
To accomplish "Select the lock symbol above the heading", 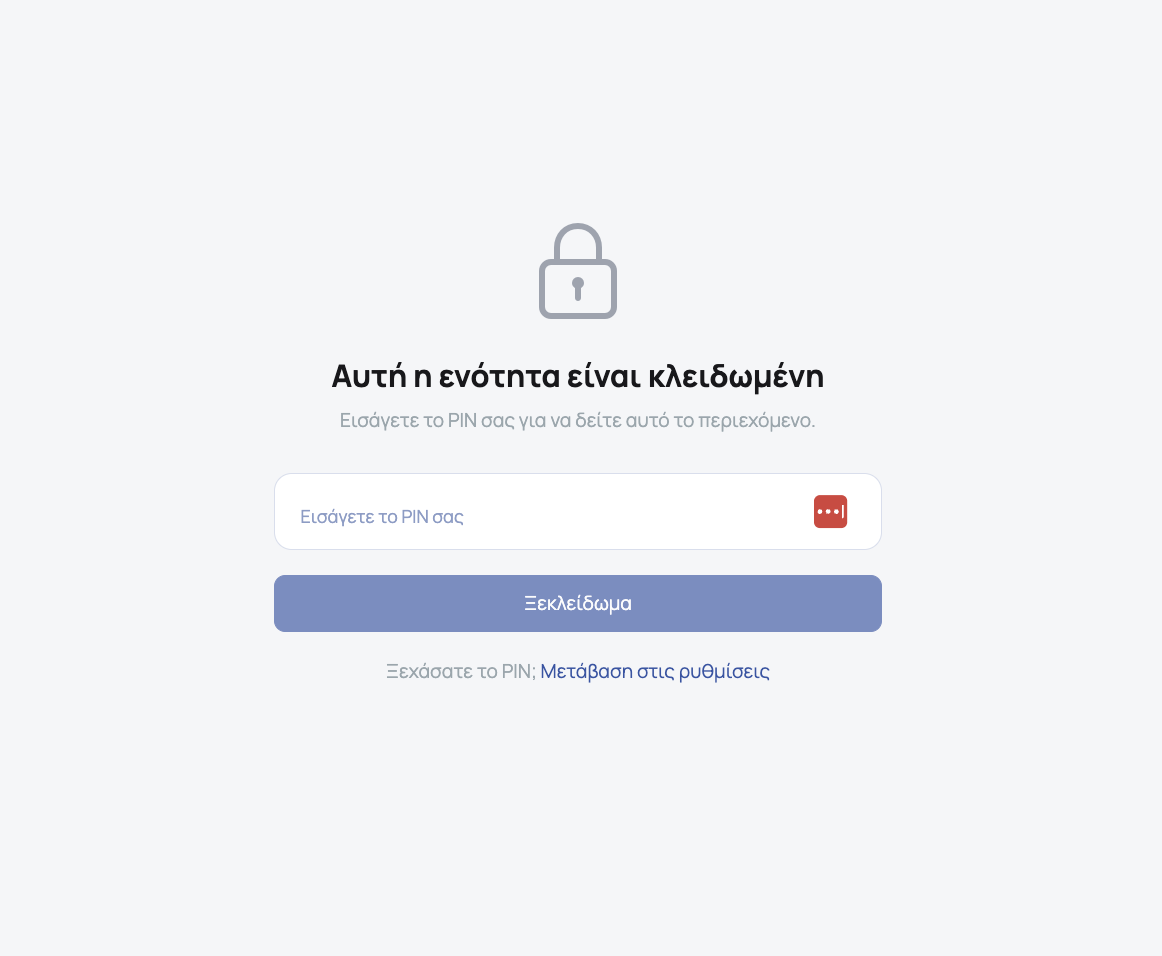I will tap(578, 271).
